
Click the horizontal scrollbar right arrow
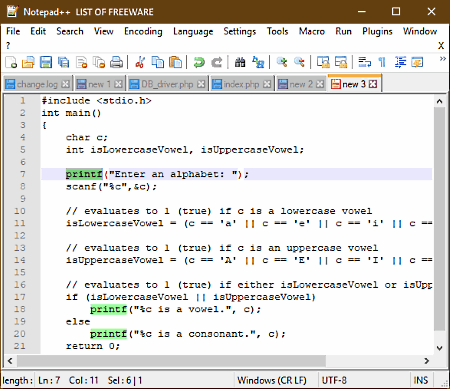(426, 361)
